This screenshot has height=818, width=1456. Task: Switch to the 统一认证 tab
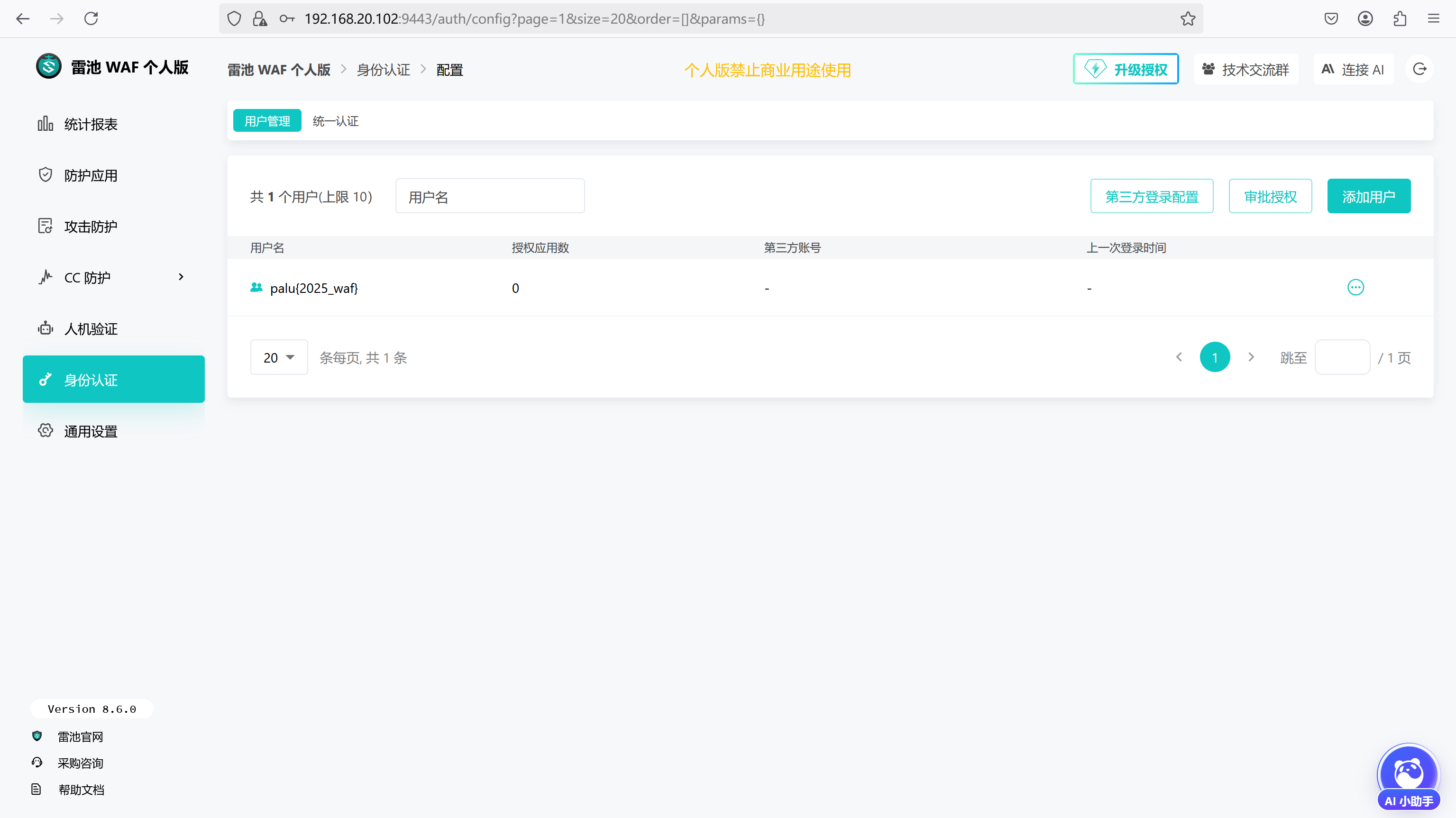click(x=335, y=121)
